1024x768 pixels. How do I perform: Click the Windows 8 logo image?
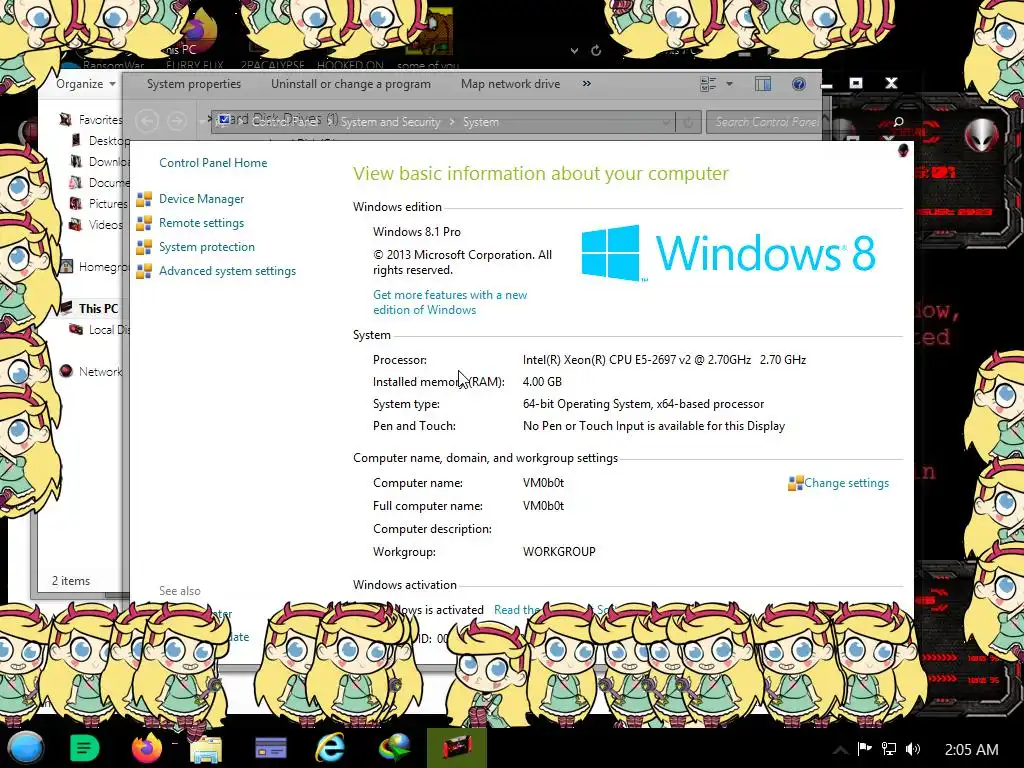point(728,253)
